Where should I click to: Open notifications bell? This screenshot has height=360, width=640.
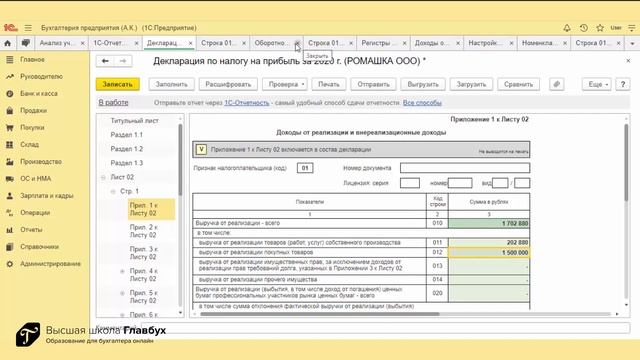(567, 28)
